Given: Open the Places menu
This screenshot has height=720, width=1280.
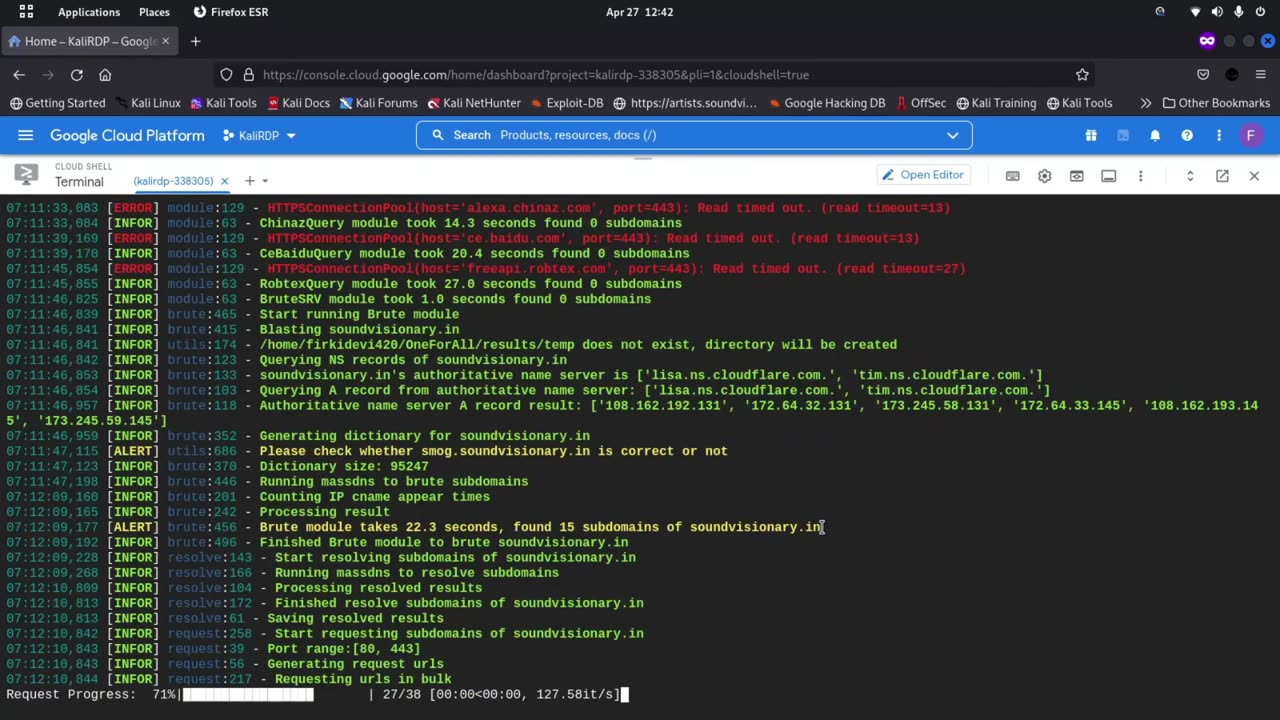Looking at the screenshot, I should [154, 12].
